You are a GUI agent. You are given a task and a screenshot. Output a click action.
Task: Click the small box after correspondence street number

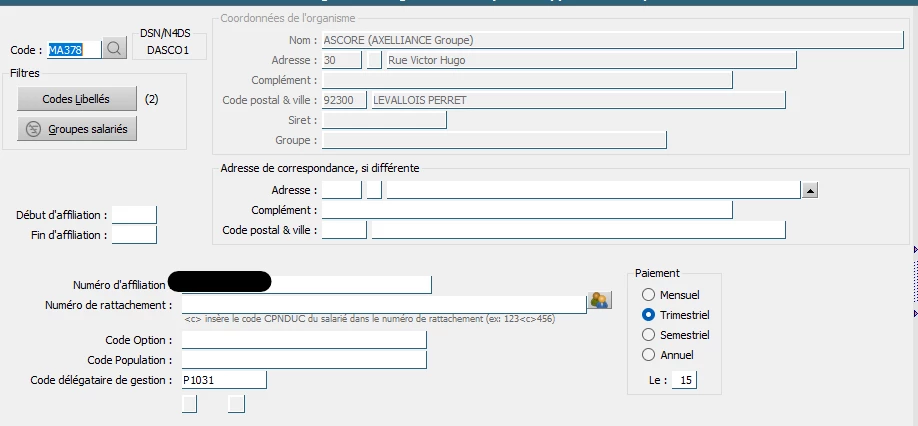(x=374, y=190)
